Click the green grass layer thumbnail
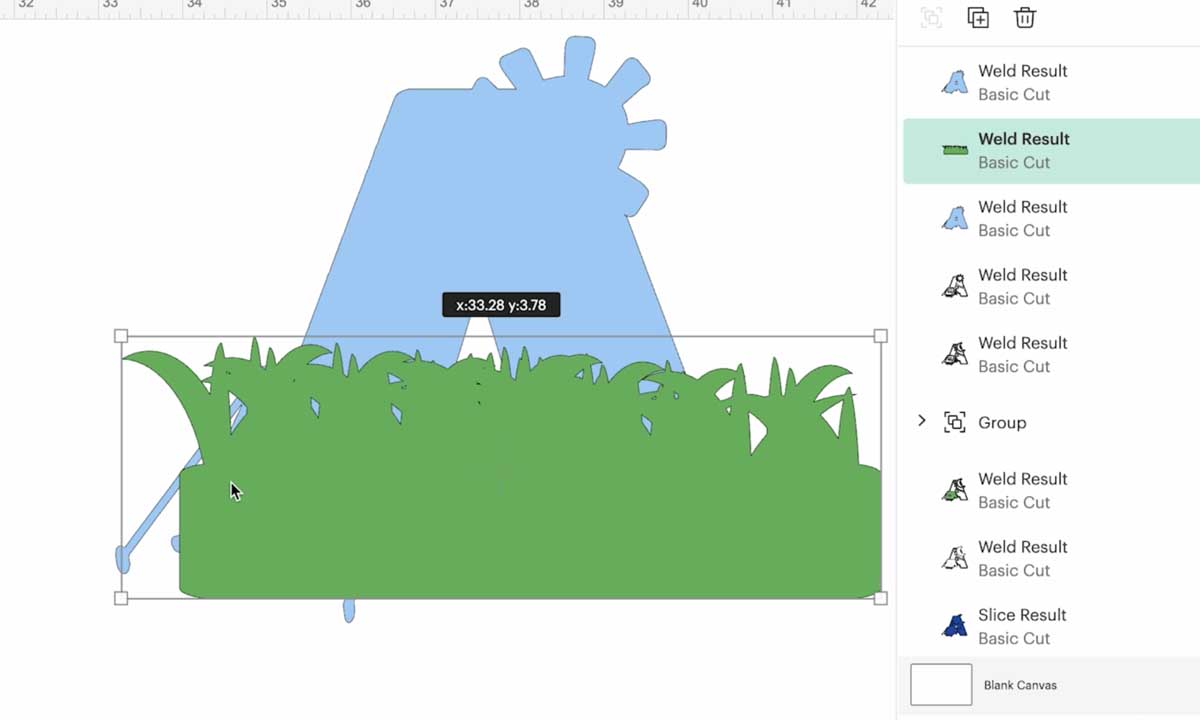 [955, 150]
